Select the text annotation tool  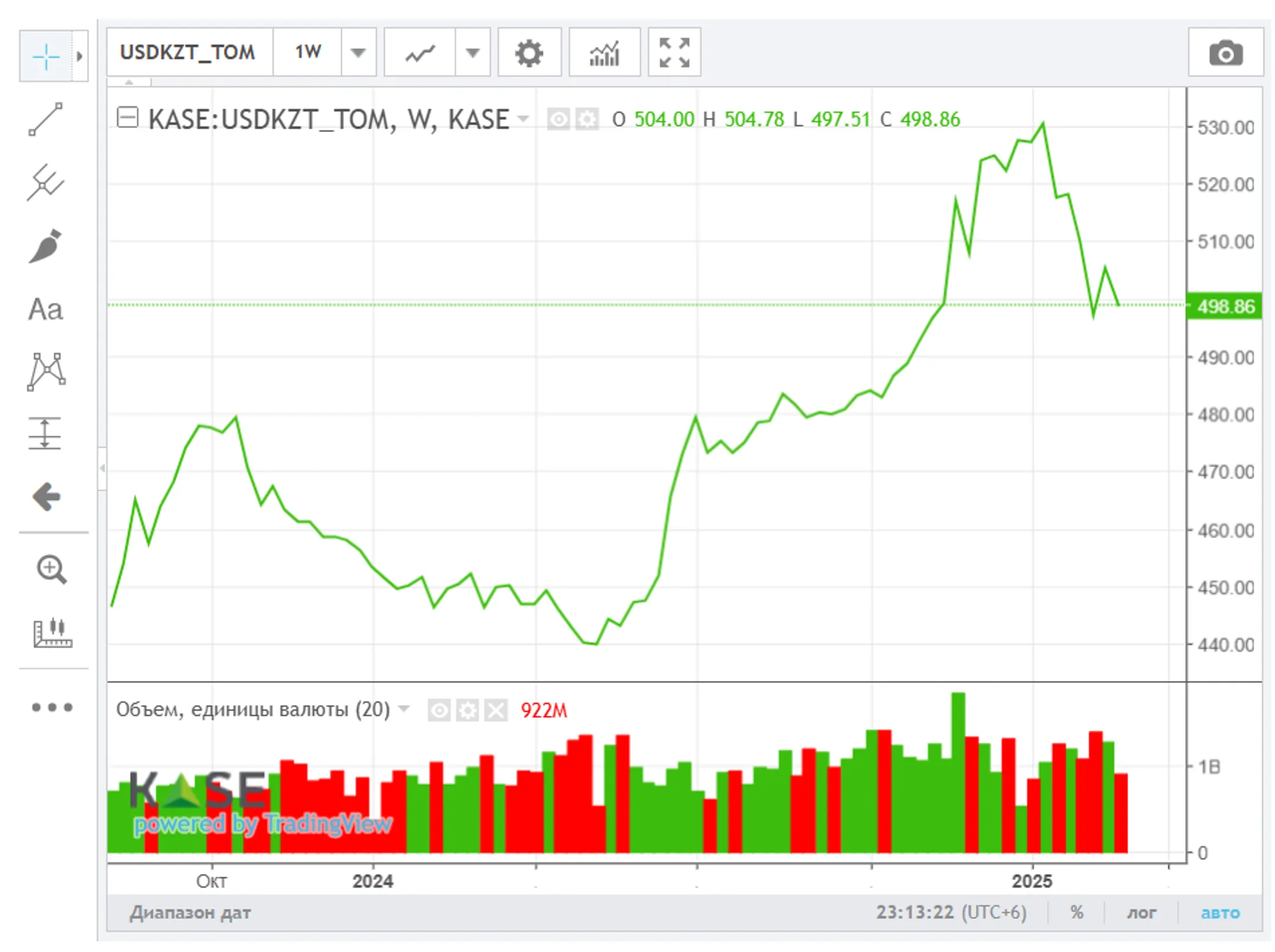click(x=45, y=309)
